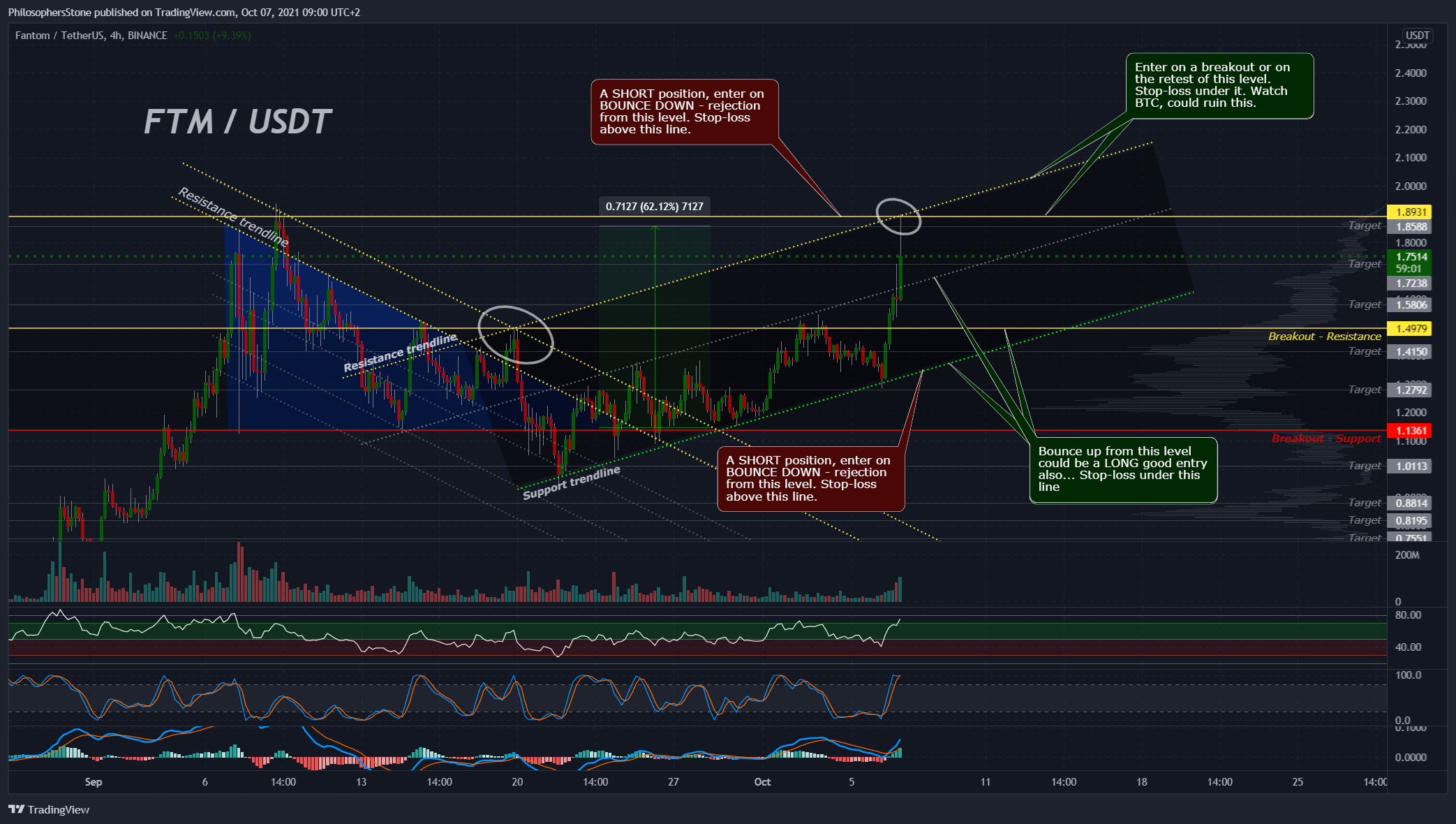
Task: Select the PhilosophersStone published-on header text
Action: 184,12
